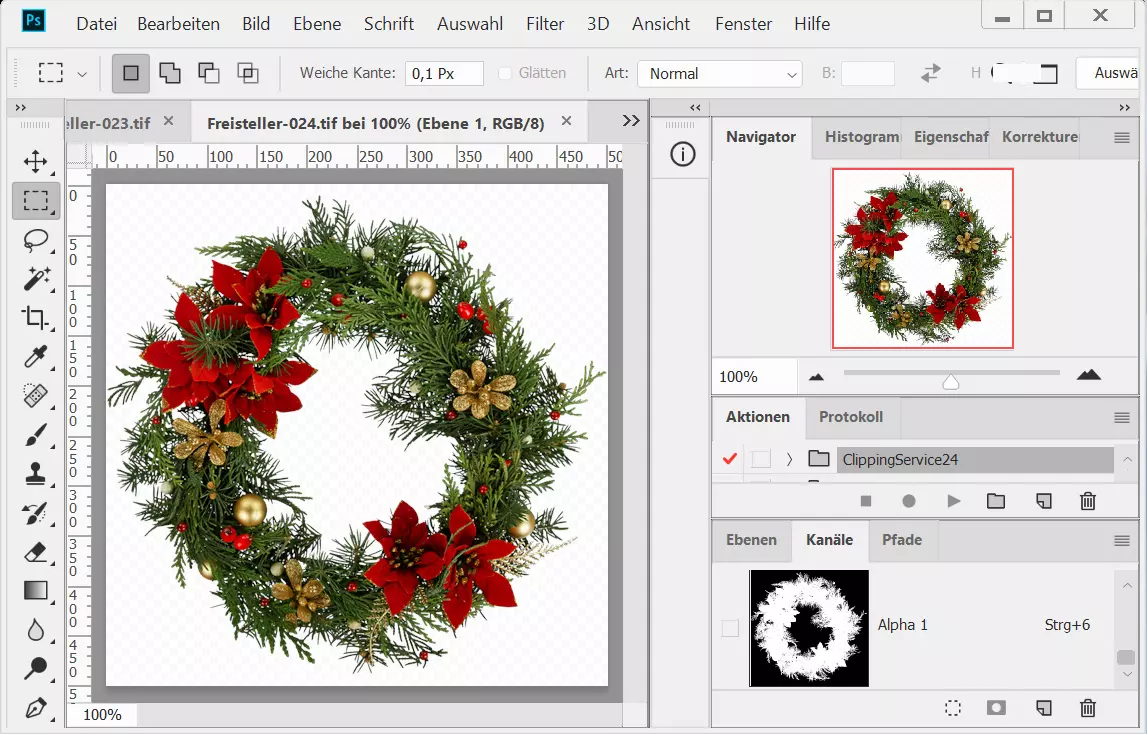Expand the ClippingService24 action folder
1147x734 pixels.
click(789, 459)
